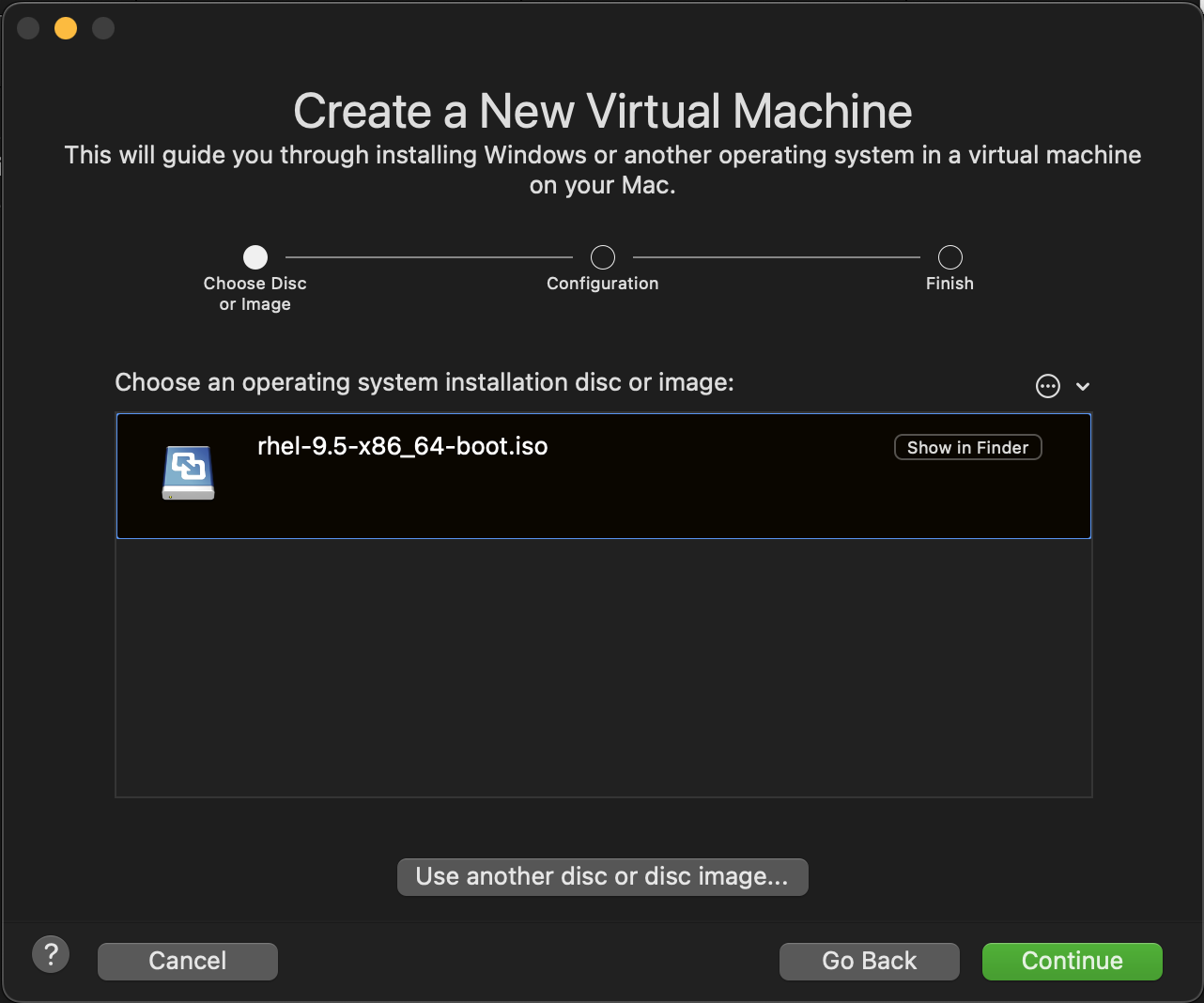
Task: Select the Finish step label
Action: click(x=949, y=284)
